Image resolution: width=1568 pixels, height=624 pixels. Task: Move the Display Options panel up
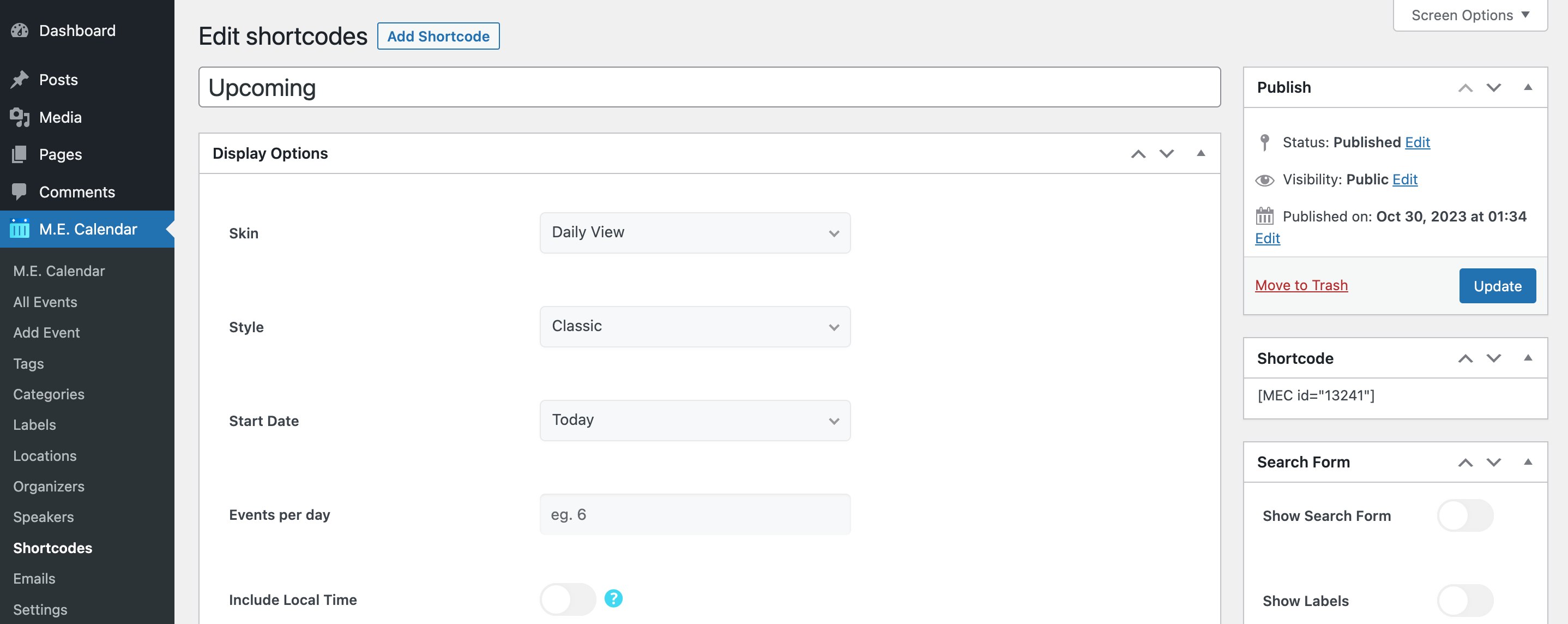tap(1138, 154)
